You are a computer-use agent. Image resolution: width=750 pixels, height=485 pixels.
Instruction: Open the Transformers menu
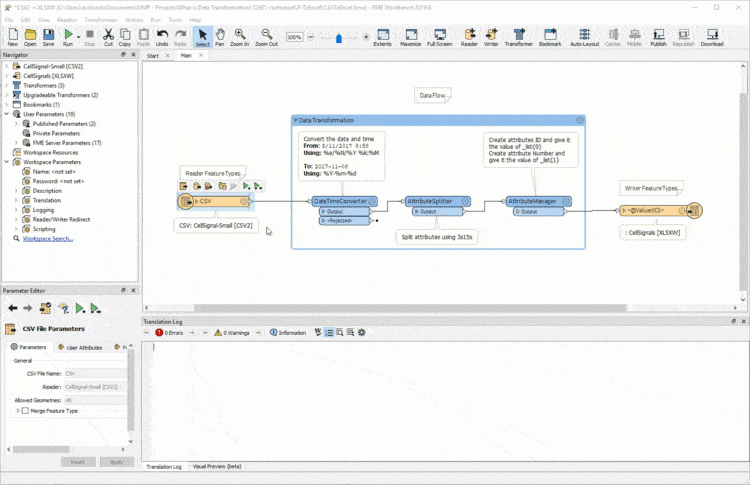[x=101, y=20]
